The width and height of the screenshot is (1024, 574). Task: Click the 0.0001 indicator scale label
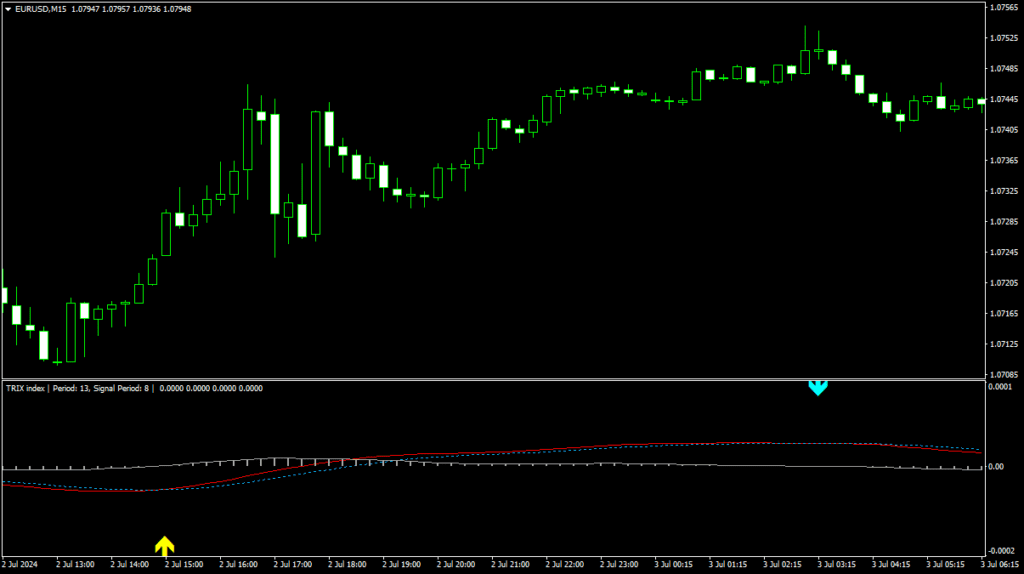coord(1002,387)
